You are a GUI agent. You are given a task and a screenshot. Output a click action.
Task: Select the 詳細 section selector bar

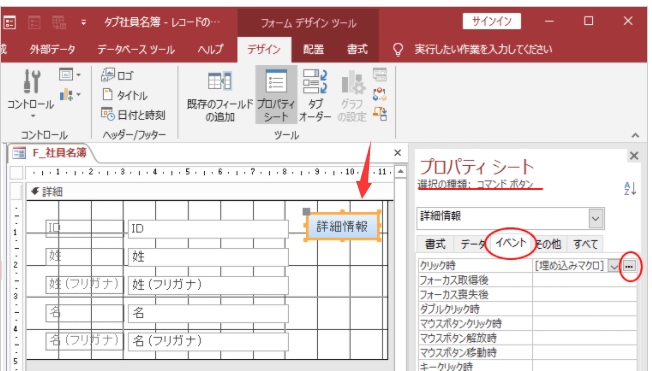(x=210, y=192)
